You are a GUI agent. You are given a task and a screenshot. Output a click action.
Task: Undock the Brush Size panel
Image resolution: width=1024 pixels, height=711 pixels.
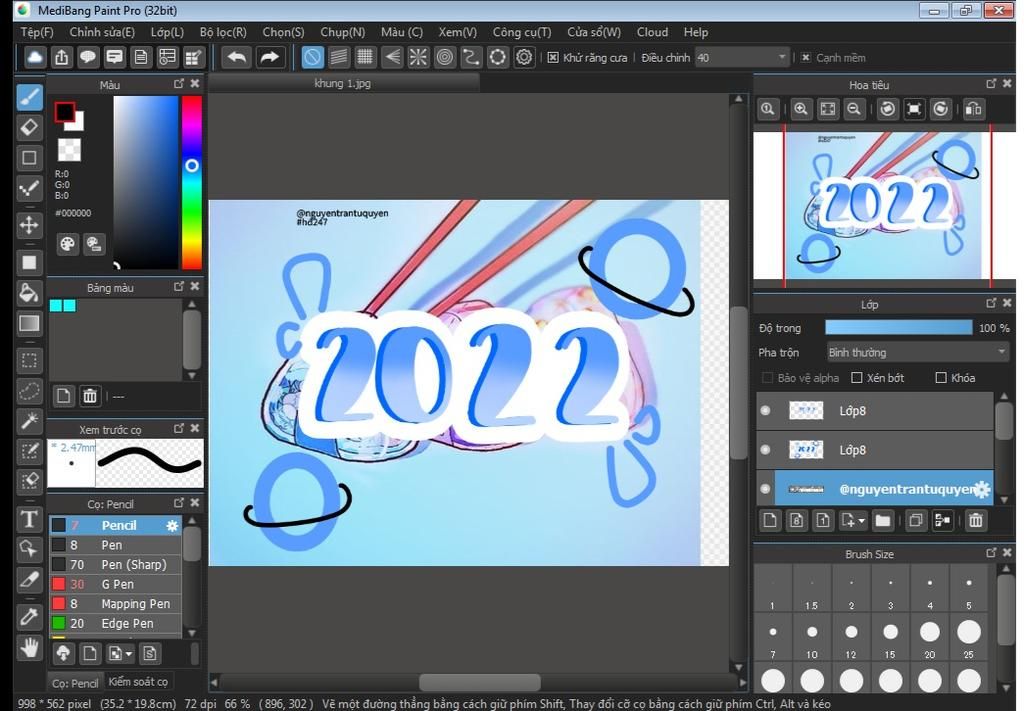991,552
